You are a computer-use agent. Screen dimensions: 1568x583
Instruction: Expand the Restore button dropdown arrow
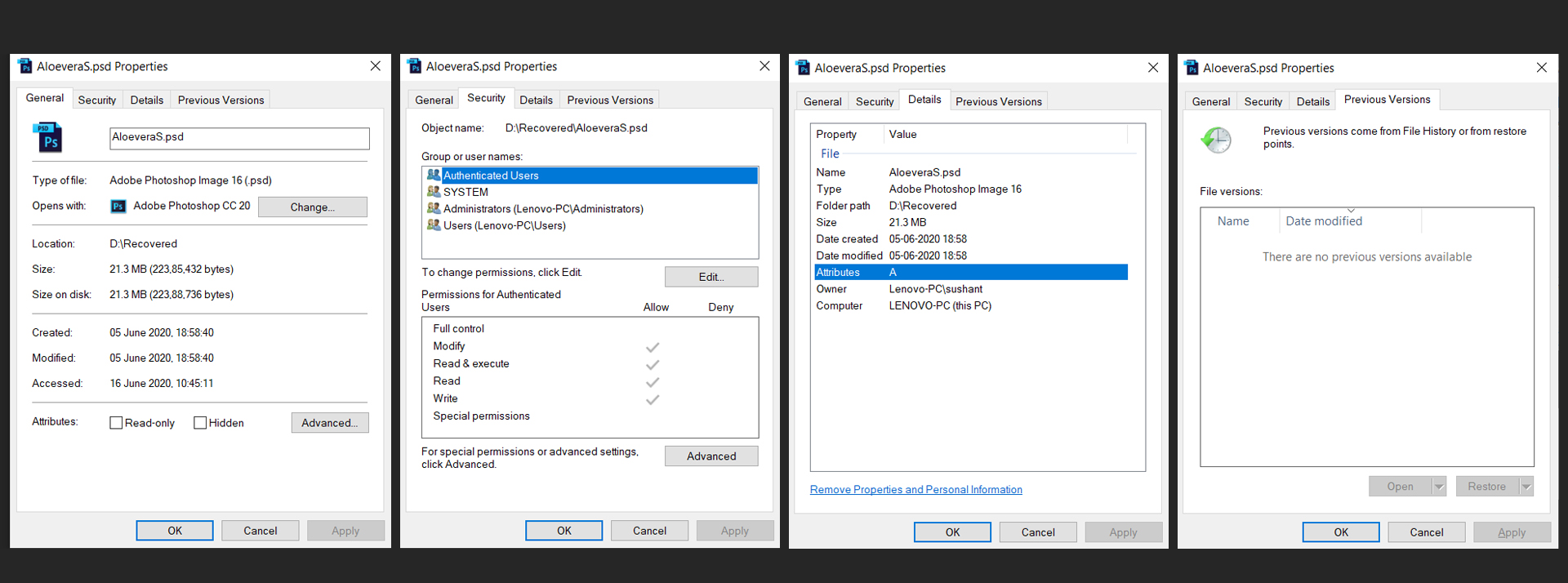tap(1526, 487)
